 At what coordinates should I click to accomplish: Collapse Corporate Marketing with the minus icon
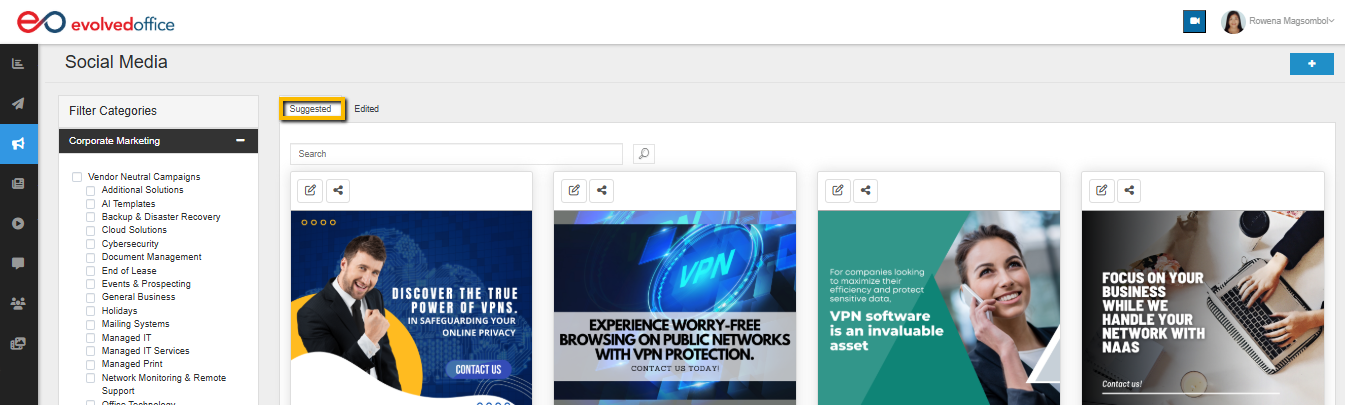coord(240,141)
